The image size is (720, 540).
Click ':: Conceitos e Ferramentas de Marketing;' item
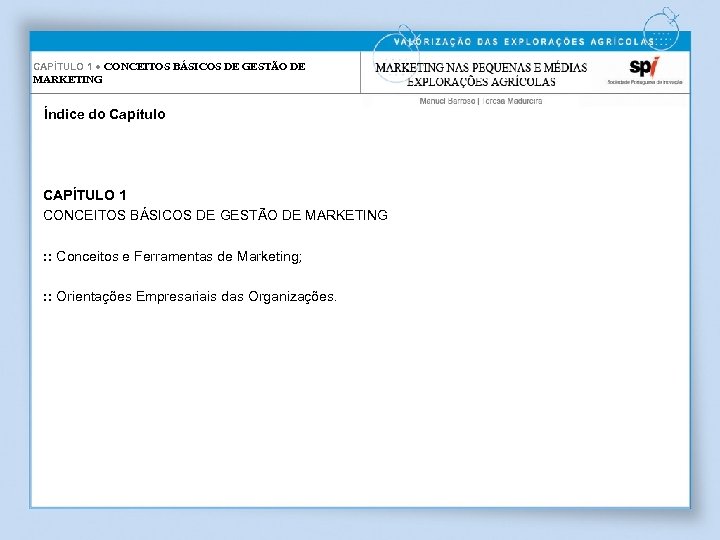tap(172, 256)
